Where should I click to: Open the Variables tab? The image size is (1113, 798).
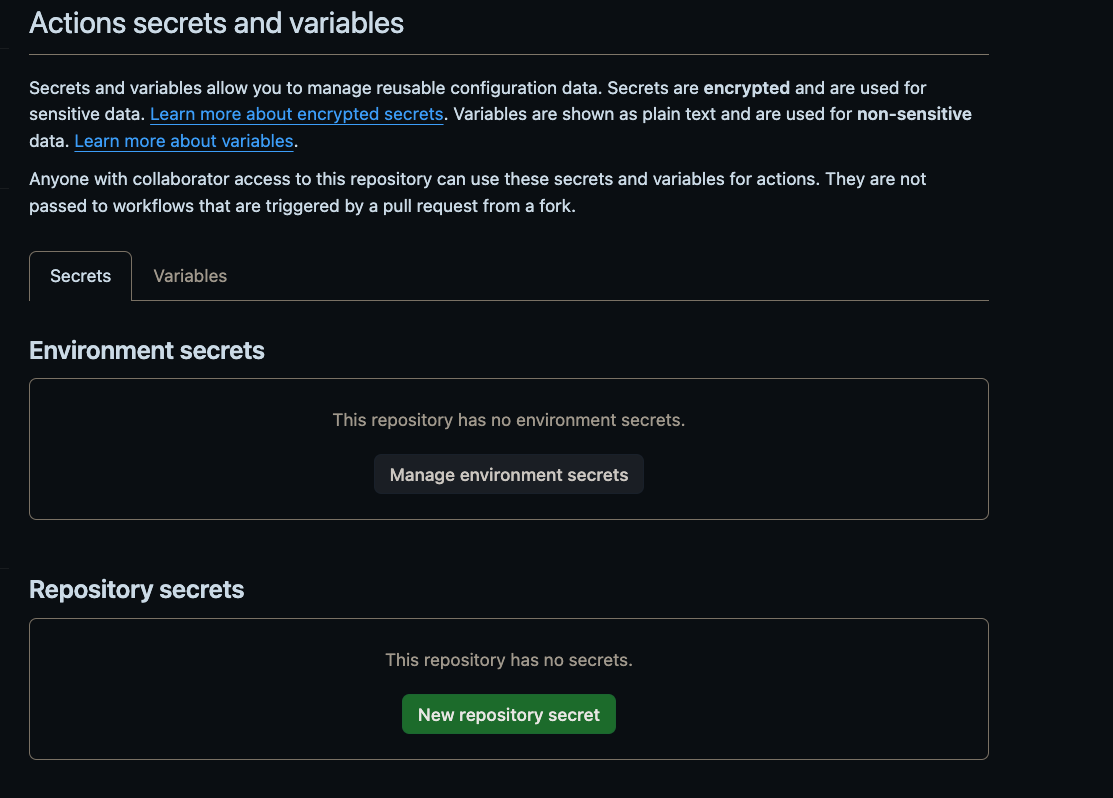[x=190, y=276]
